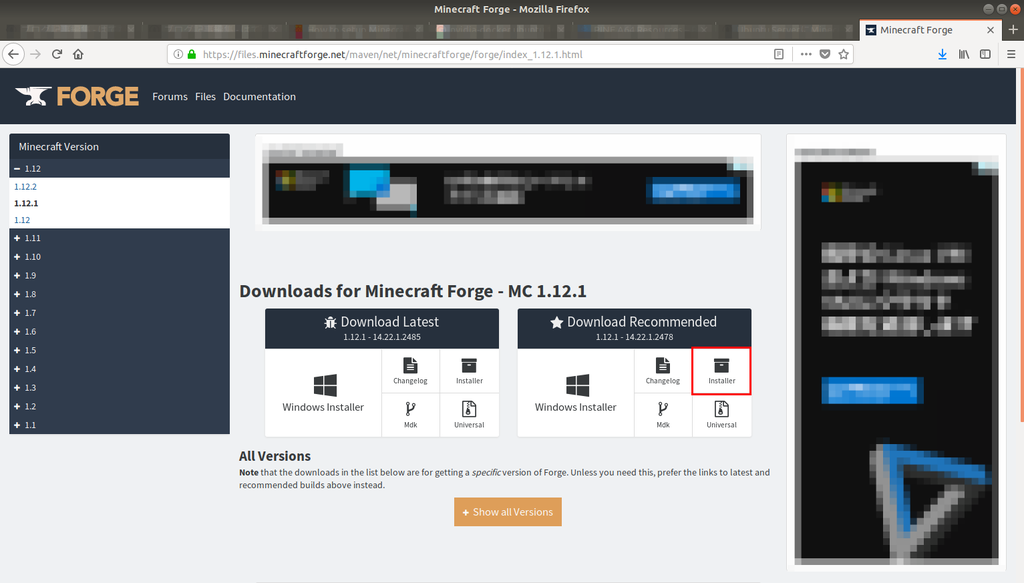Open the Firefox hamburger menu
This screenshot has width=1024, height=583.
[1011, 54]
